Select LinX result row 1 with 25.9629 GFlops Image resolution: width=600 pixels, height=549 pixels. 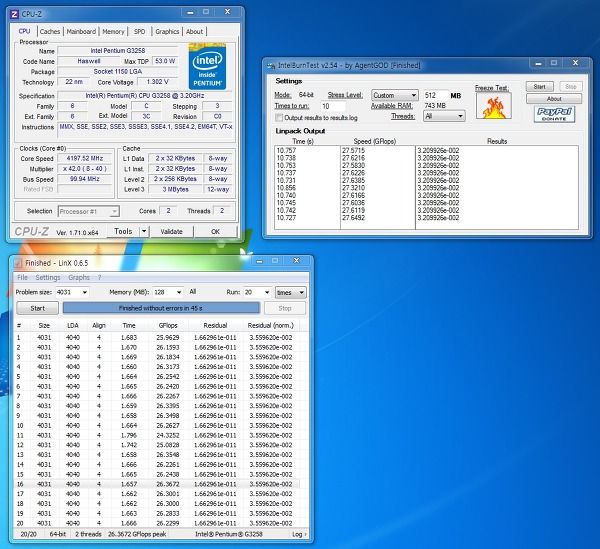(x=156, y=337)
